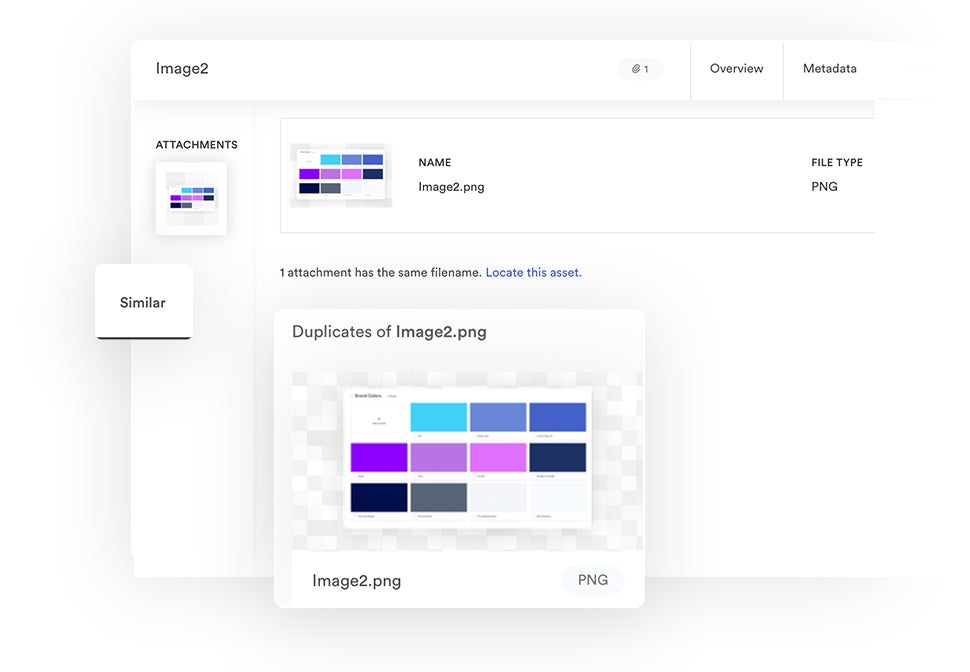Click the '1 attachment has the same filename' text

380,272
